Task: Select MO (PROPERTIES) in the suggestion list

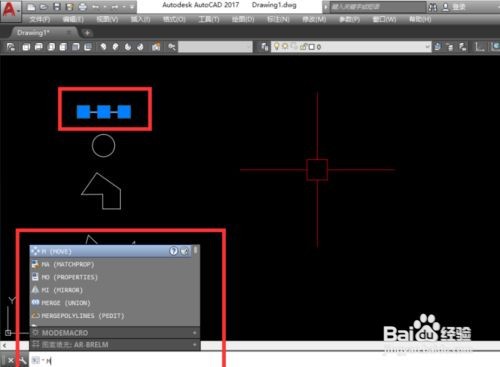Action: (111, 277)
